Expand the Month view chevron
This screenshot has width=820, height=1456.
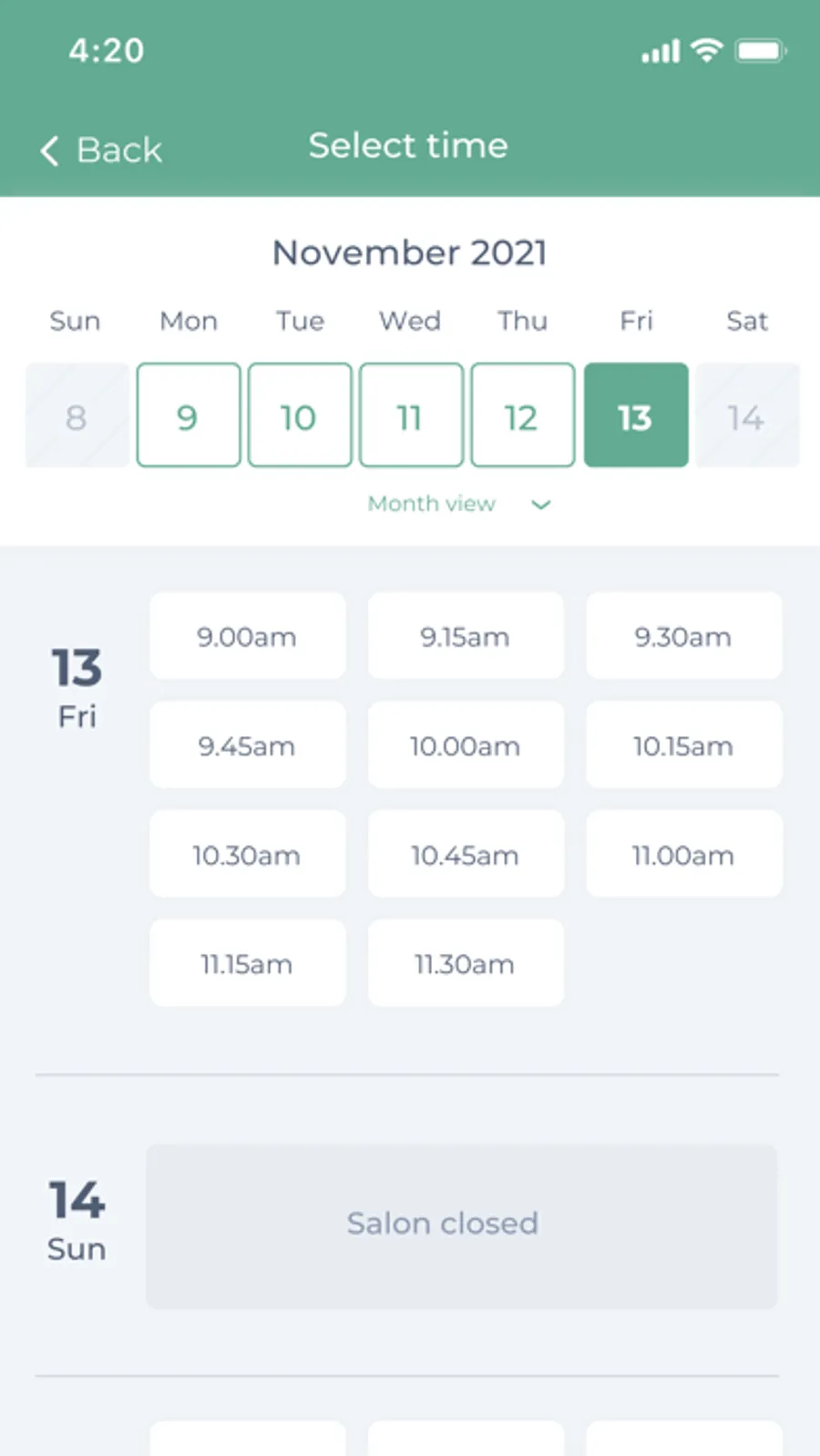[x=540, y=505]
